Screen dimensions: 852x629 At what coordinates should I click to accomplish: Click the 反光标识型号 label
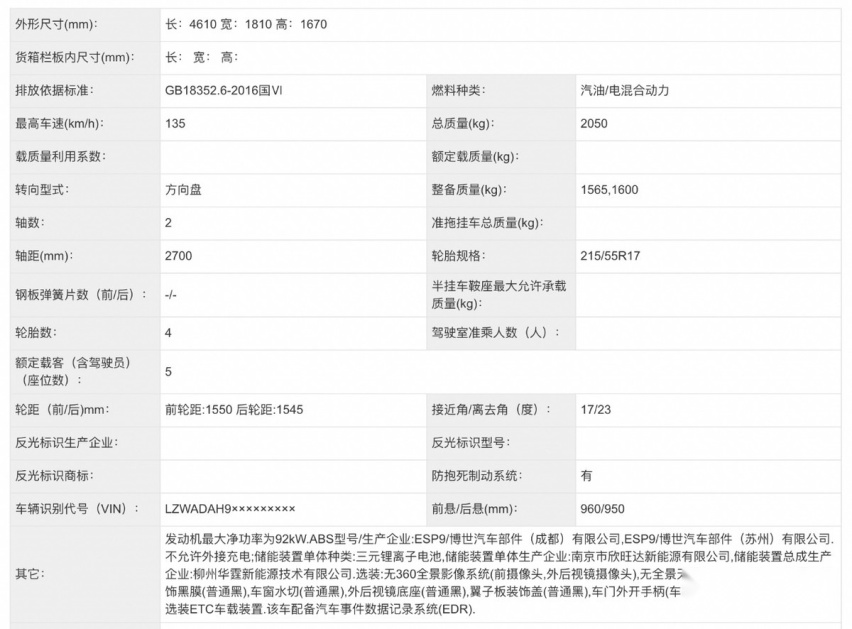click(x=471, y=443)
